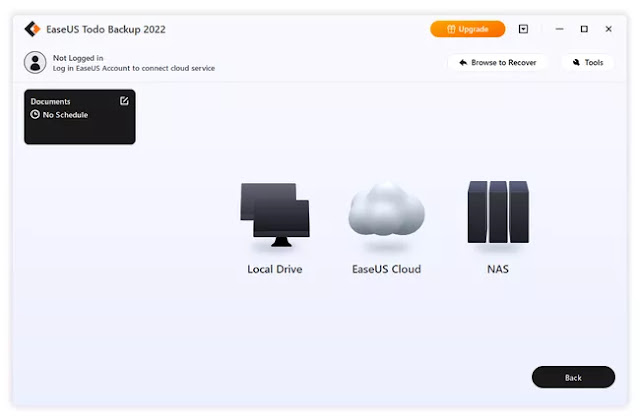
Task: Open Browse to Recover
Action: 498,62
